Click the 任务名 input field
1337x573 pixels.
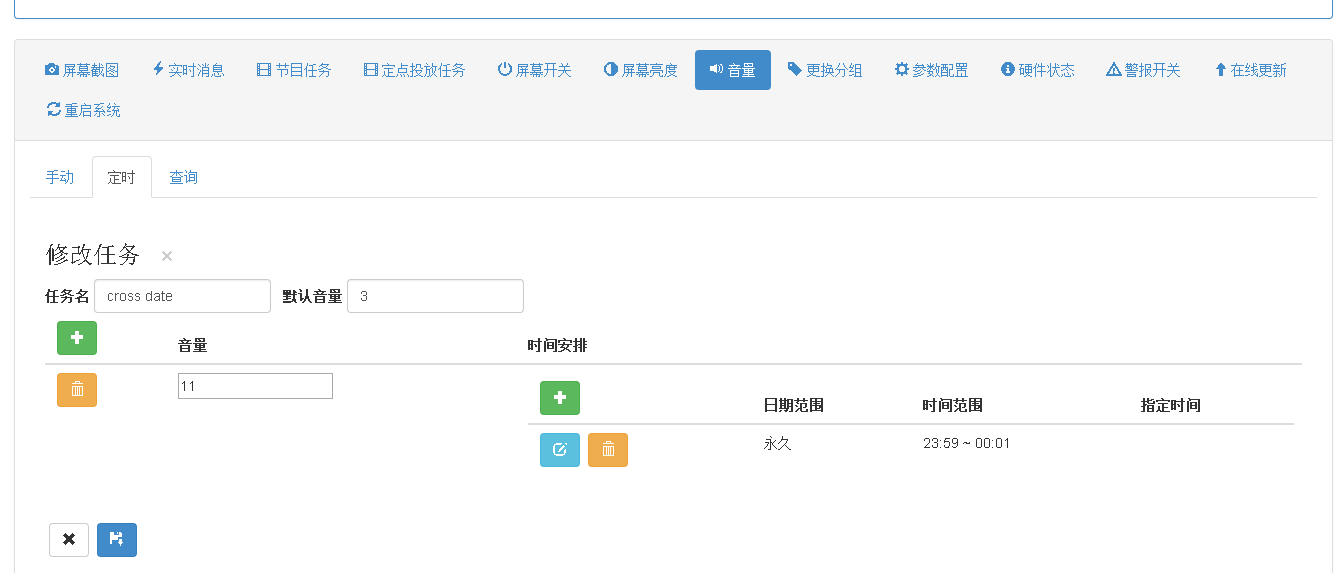coord(182,296)
